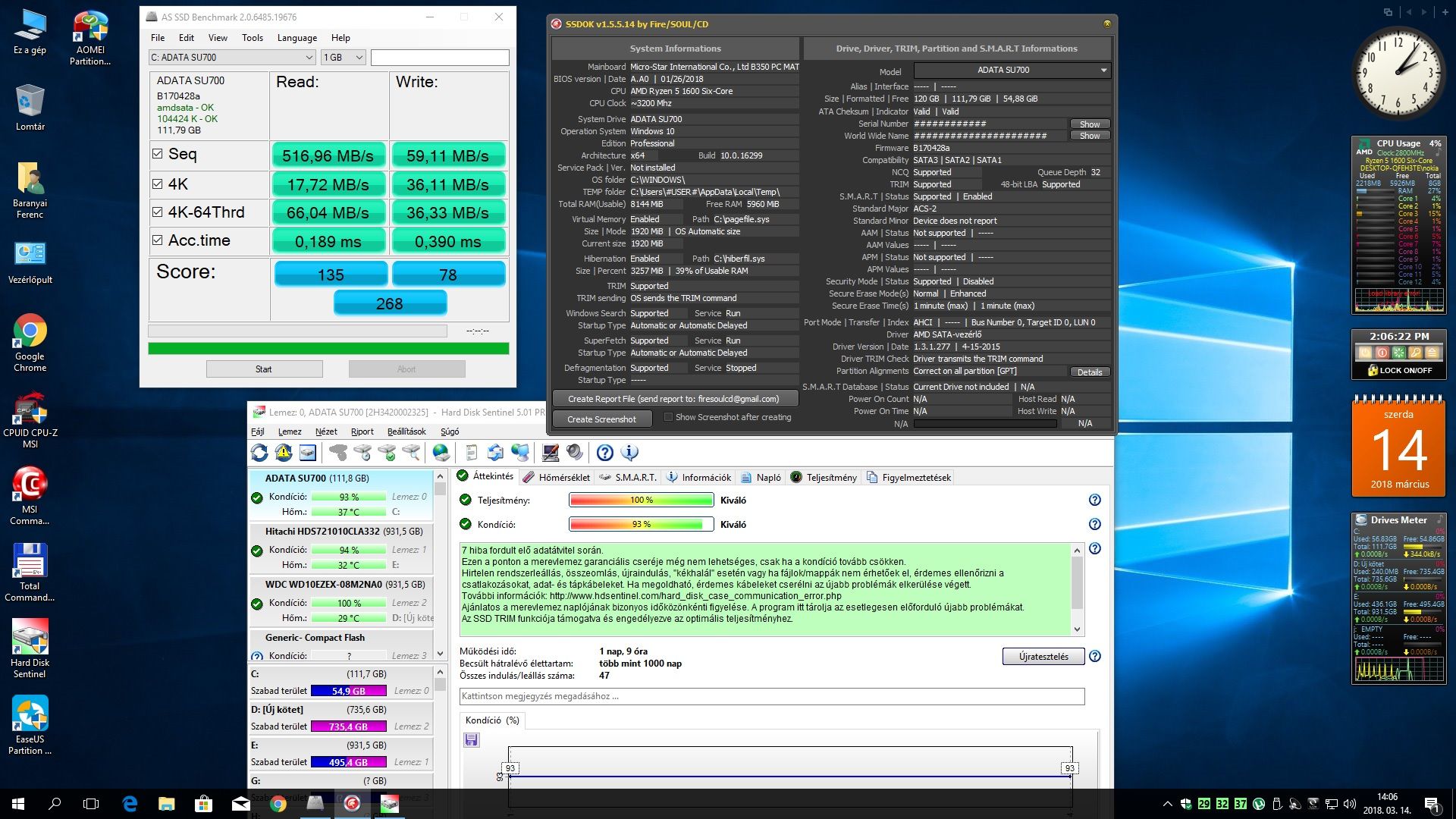Click the speaker sound icon in Hard Disk Sentinel
The height and width of the screenshot is (819, 1456).
pos(575,453)
